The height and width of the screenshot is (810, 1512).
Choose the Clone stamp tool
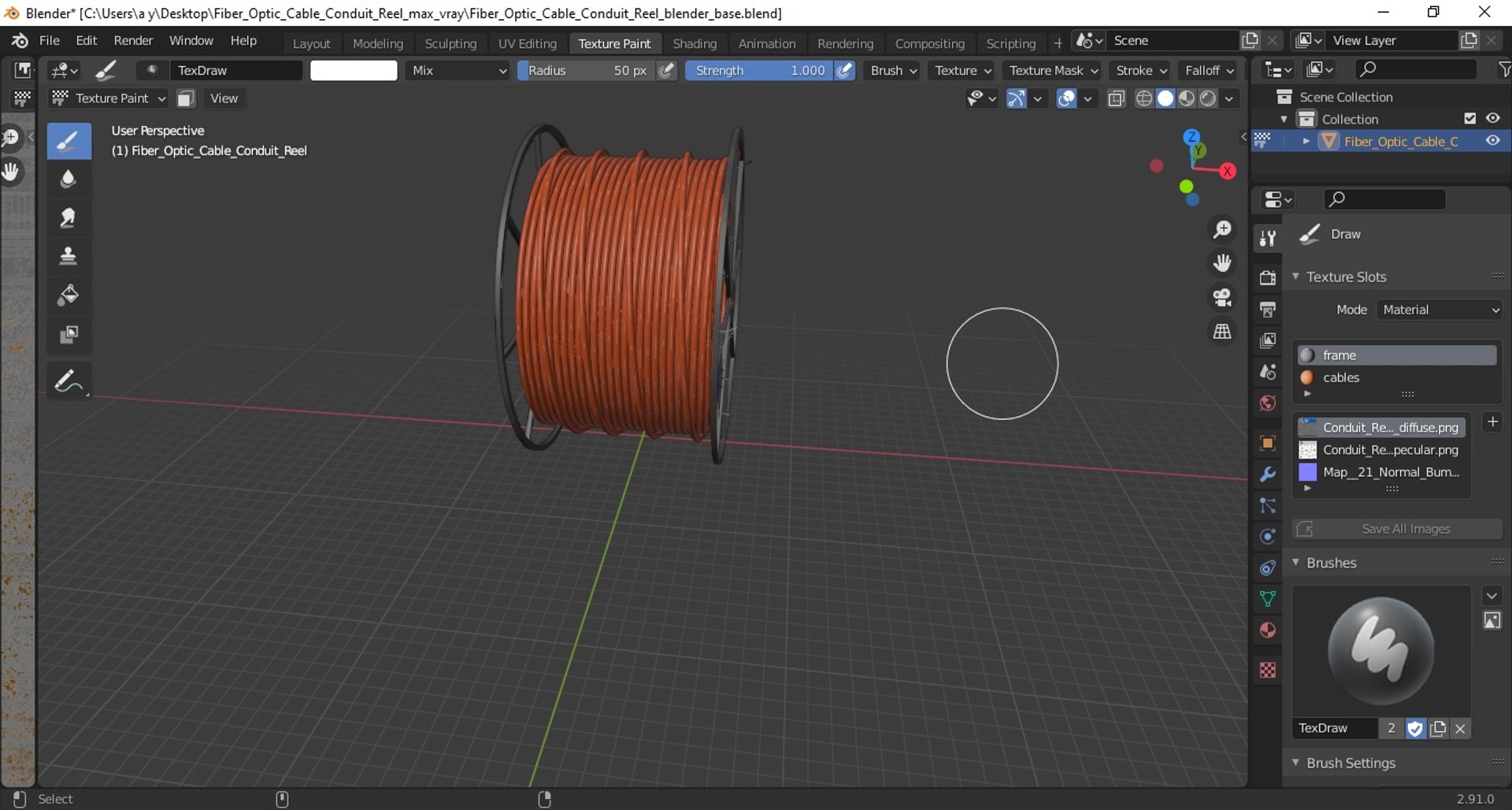pos(69,256)
